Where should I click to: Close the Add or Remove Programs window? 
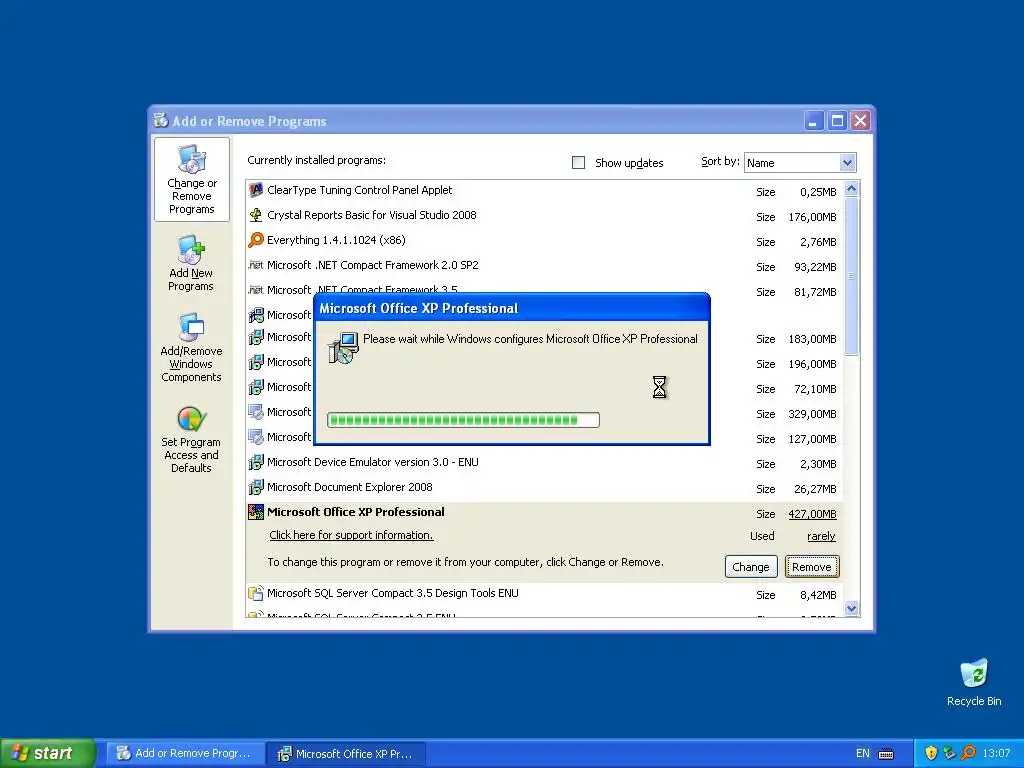[861, 121]
